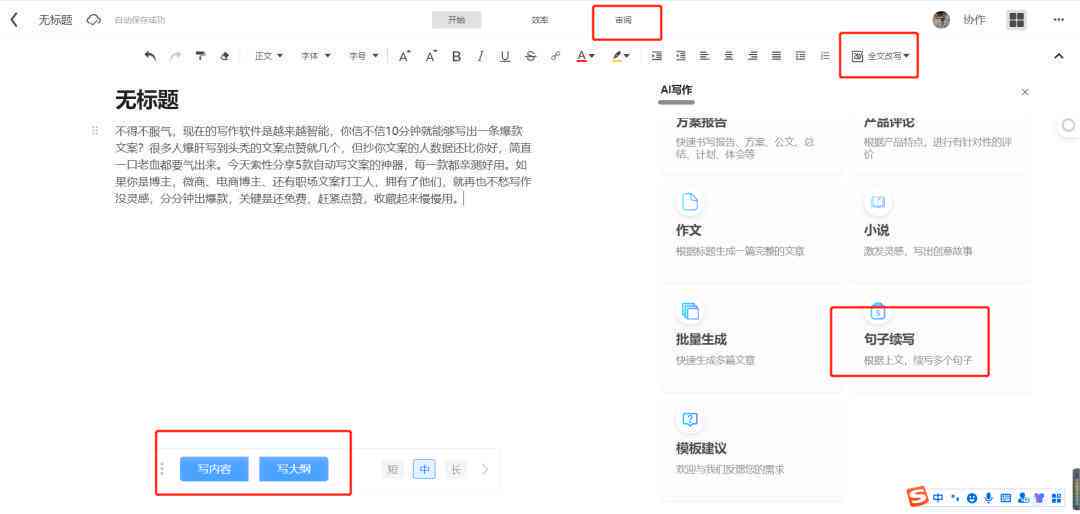Screen dimensions: 1080x514
Task: Click the 协作 collaborate button
Action: [x=974, y=20]
